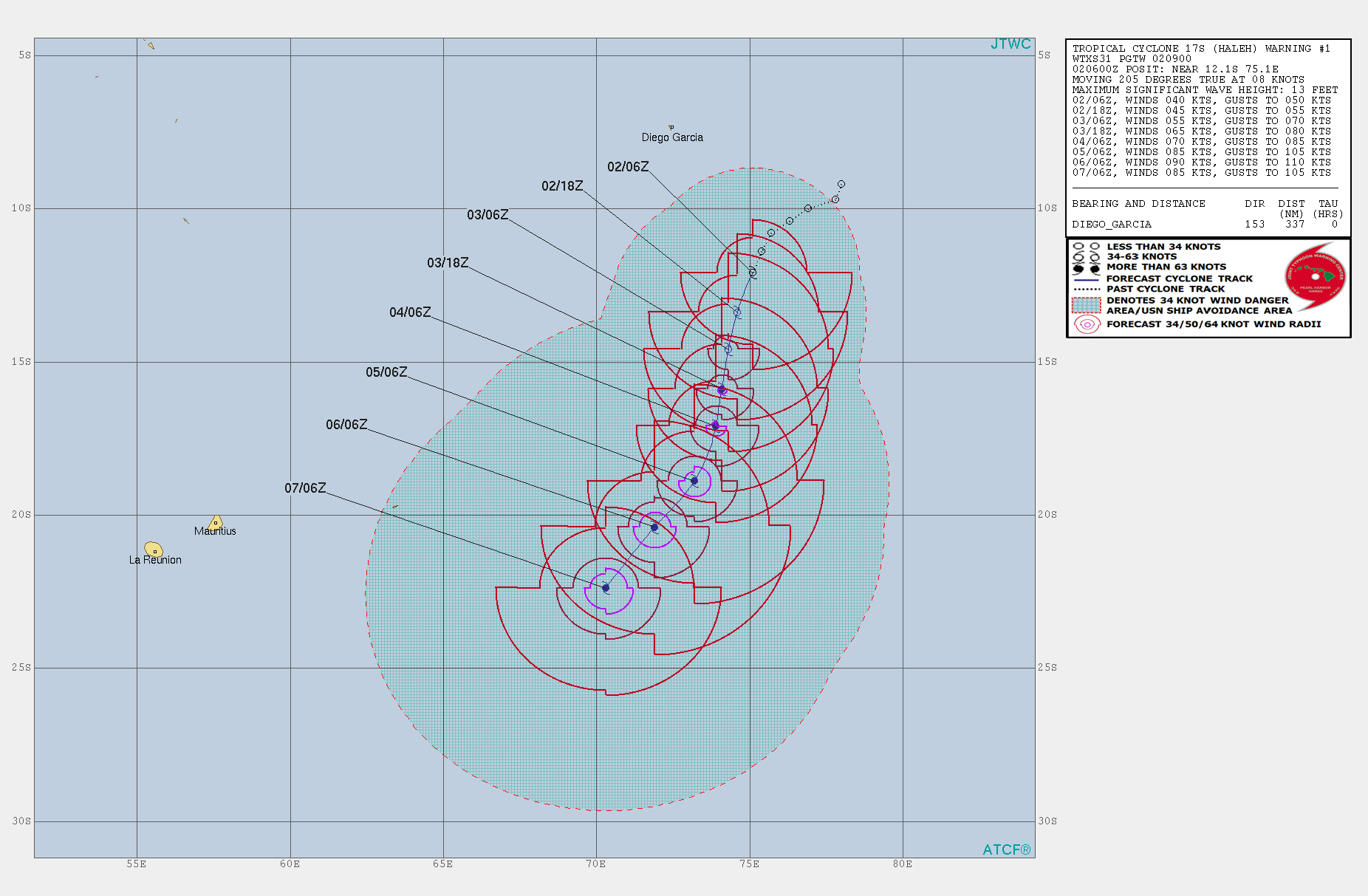Click the Mauritius island marker

216,522
